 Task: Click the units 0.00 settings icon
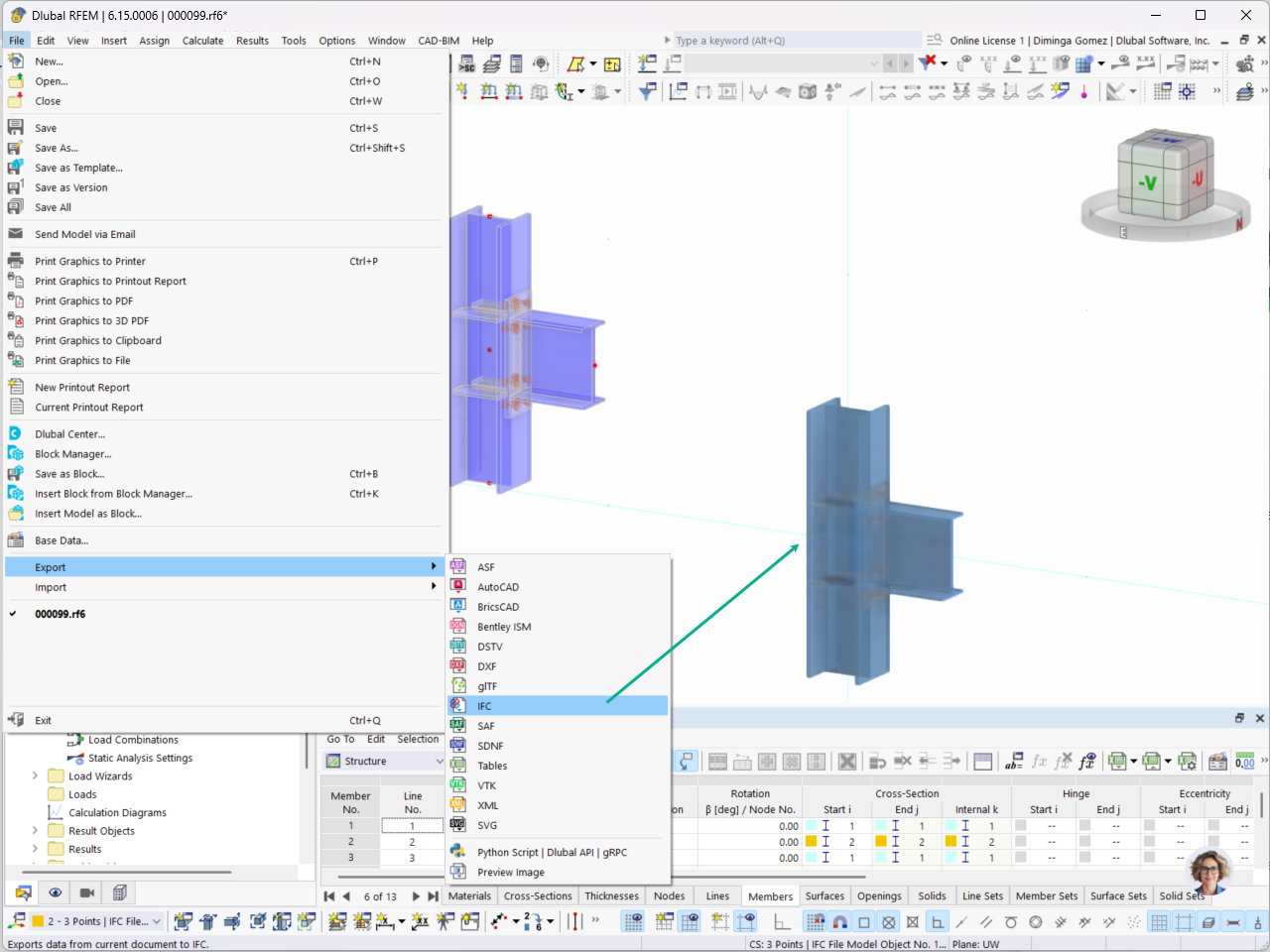[1245, 762]
